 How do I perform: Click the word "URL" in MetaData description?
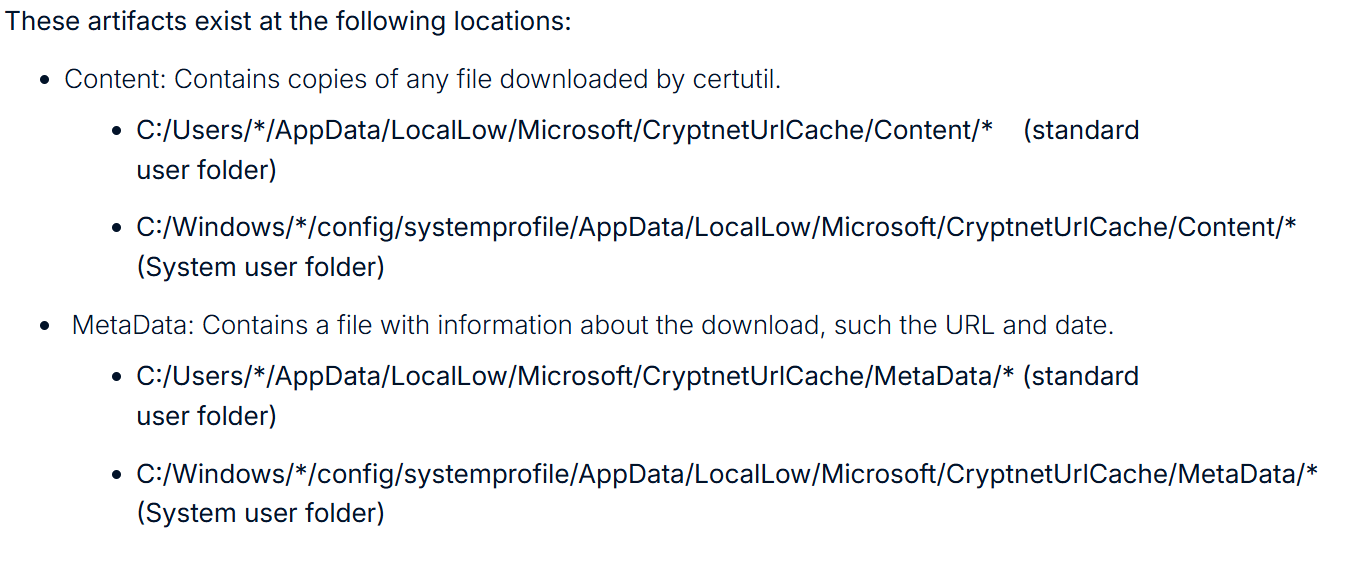pos(970,325)
